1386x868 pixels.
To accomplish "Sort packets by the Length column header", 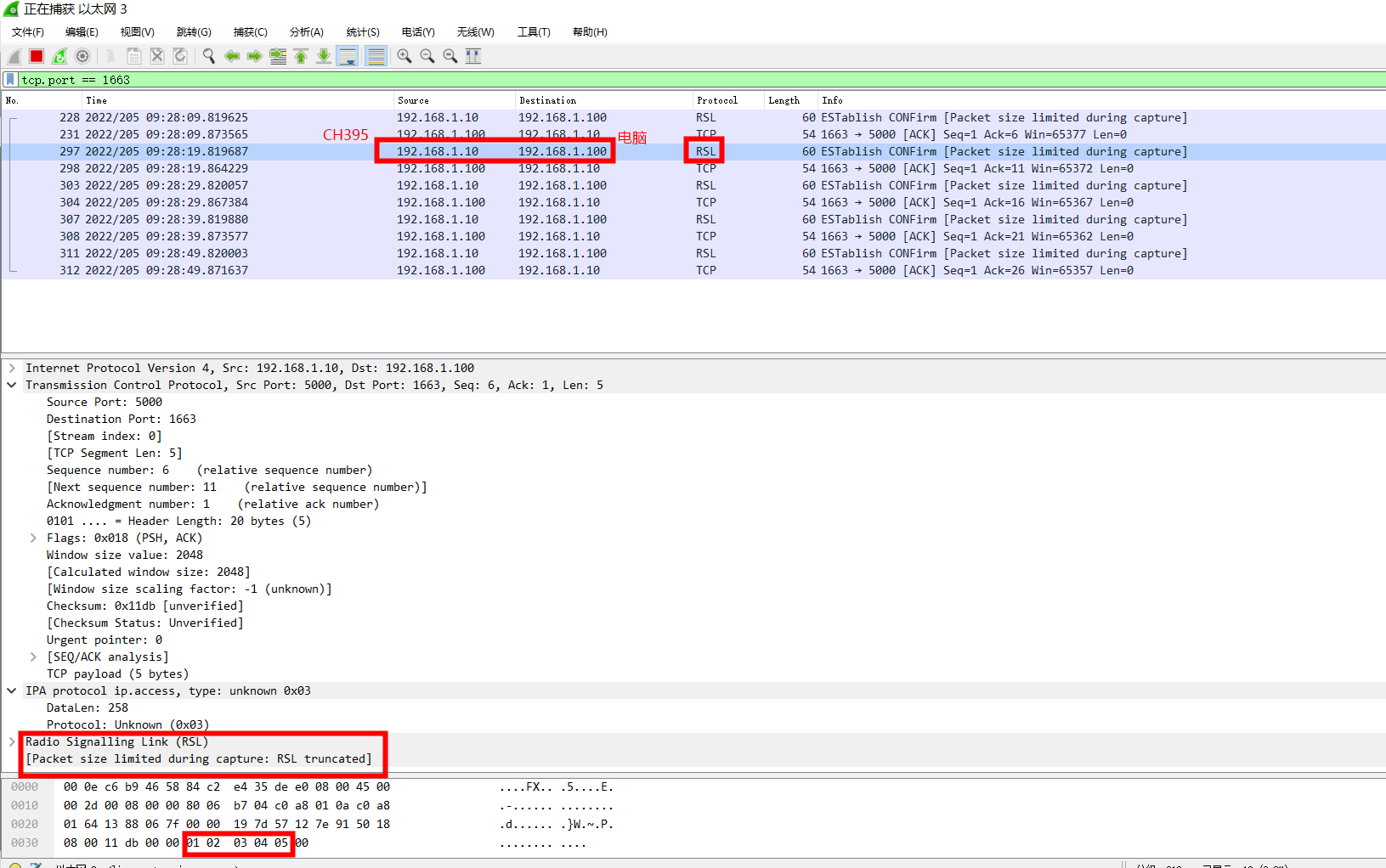I will pyautogui.click(x=790, y=100).
